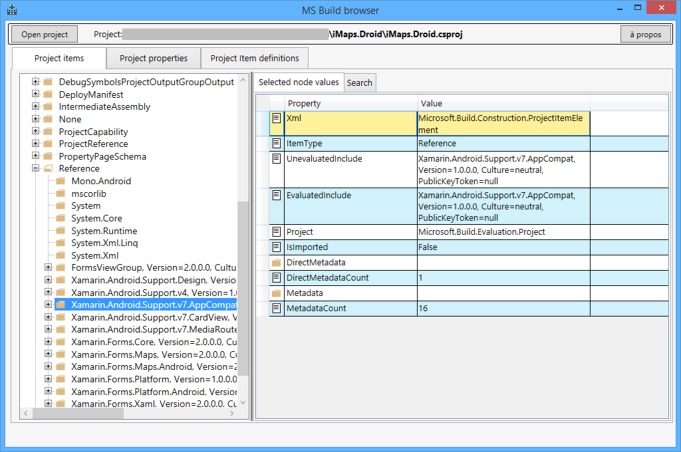Click the tree scroll down arrow
This screenshot has height=452, width=681.
(243, 403)
